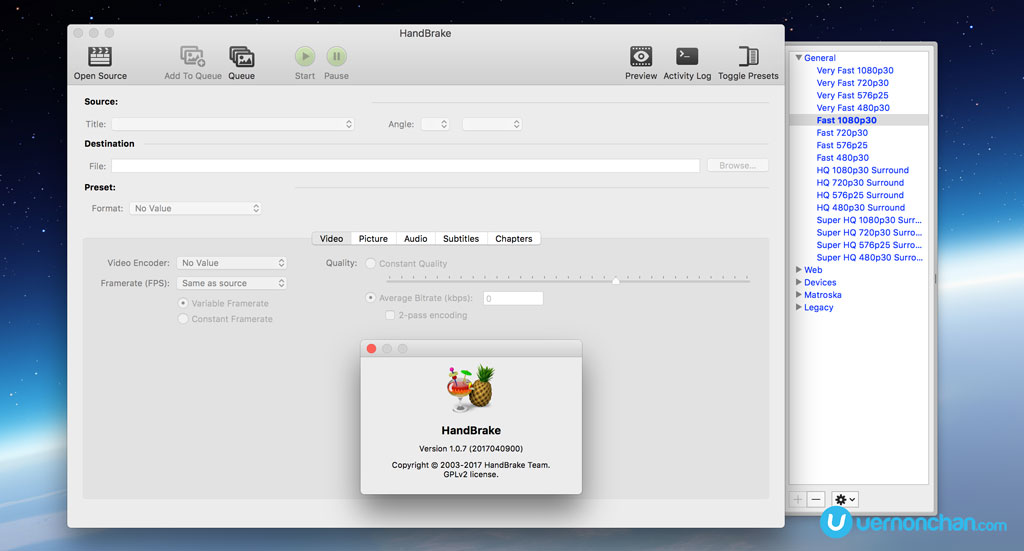Viewport: 1024px width, 551px height.
Task: Select Constant Quality radio button
Action: (370, 263)
